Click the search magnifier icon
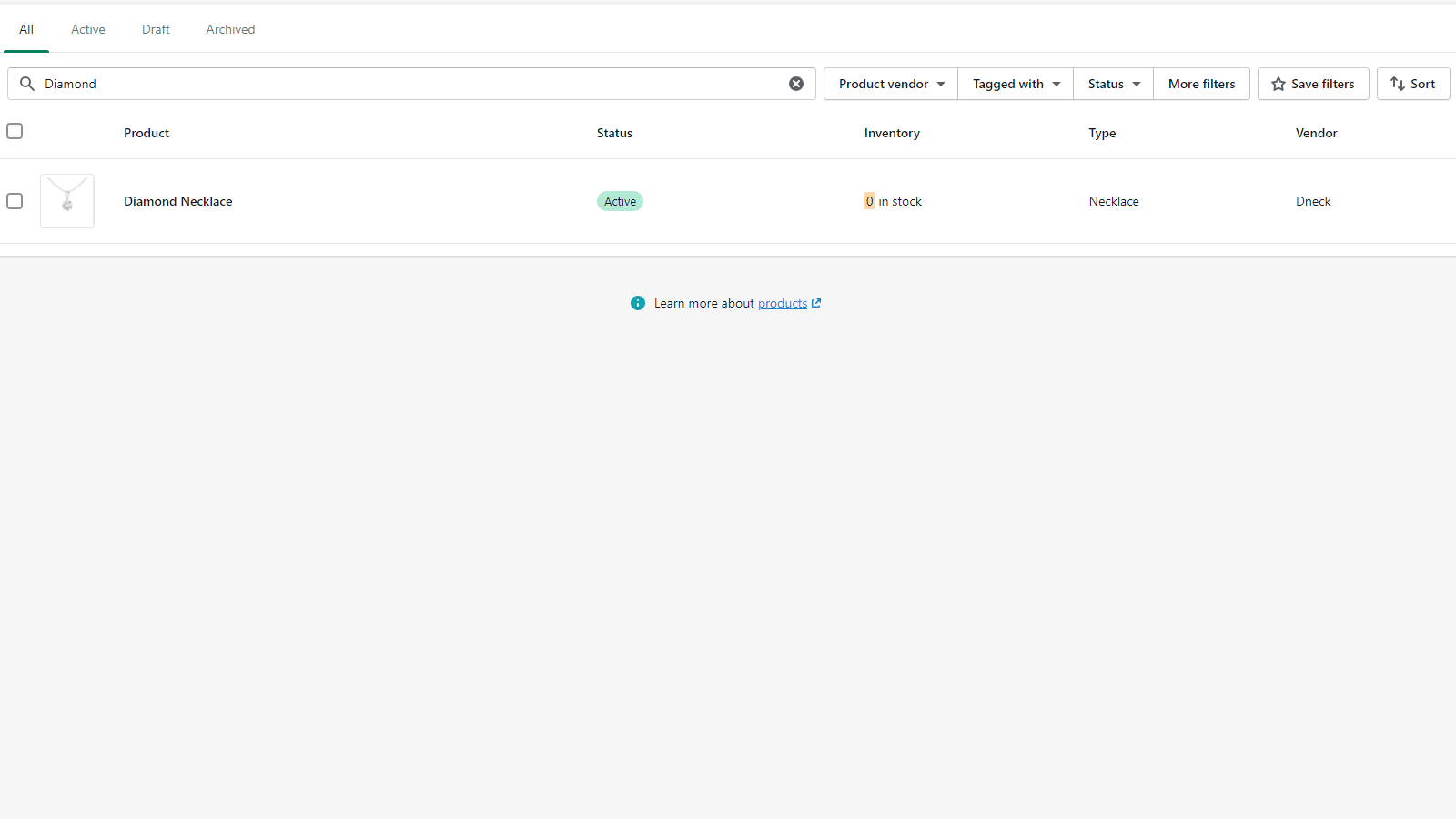The width and height of the screenshot is (1456, 819). [27, 84]
